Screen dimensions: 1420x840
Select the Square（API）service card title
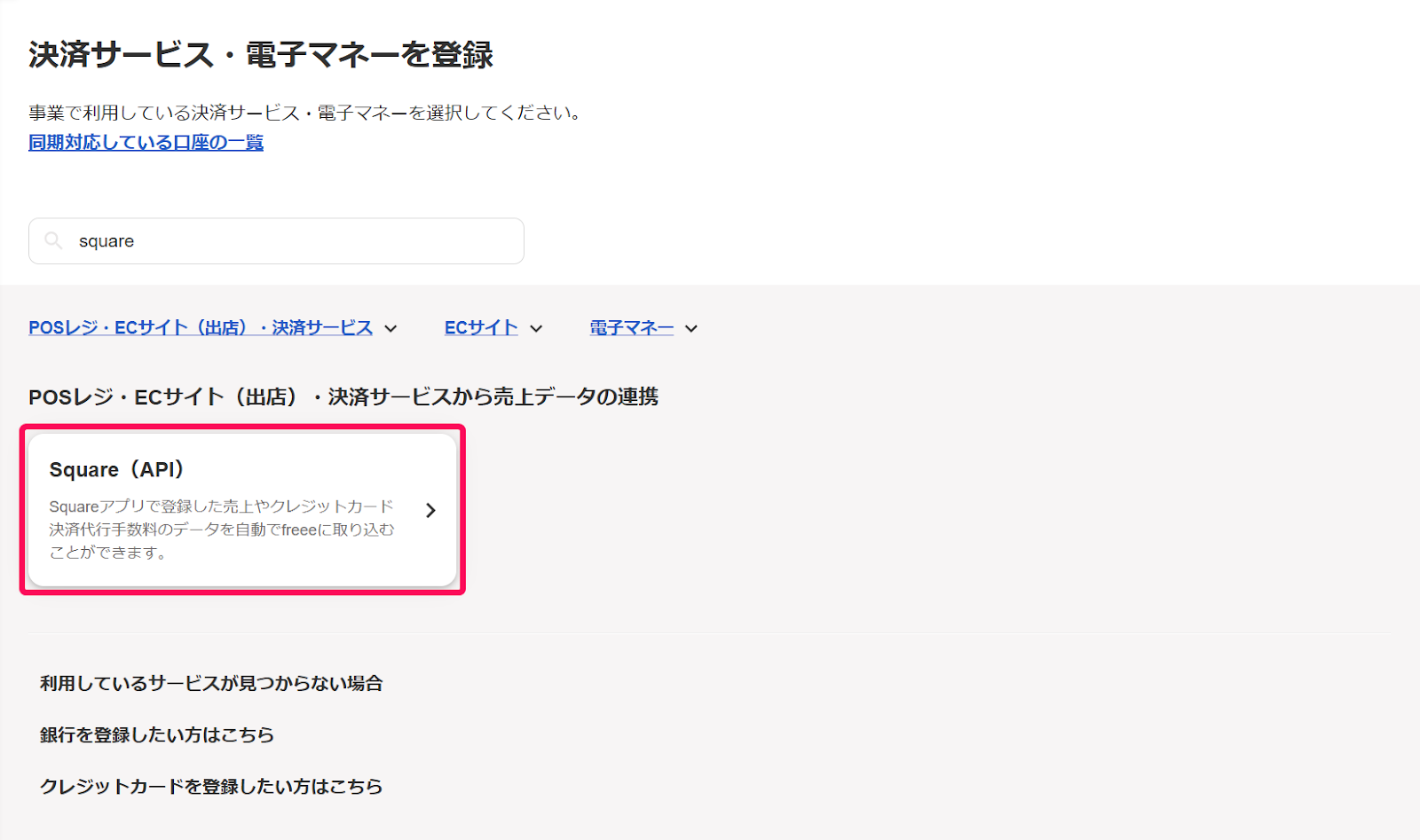coord(116,469)
